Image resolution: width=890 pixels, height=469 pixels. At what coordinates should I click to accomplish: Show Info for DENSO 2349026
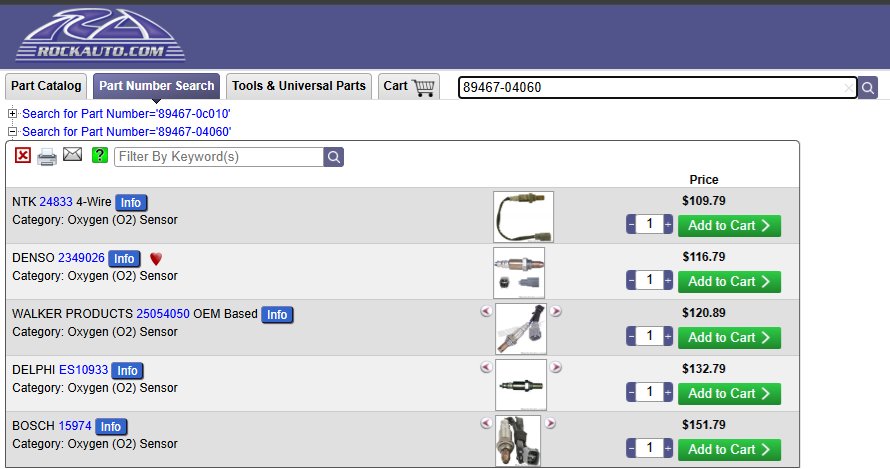(124, 259)
